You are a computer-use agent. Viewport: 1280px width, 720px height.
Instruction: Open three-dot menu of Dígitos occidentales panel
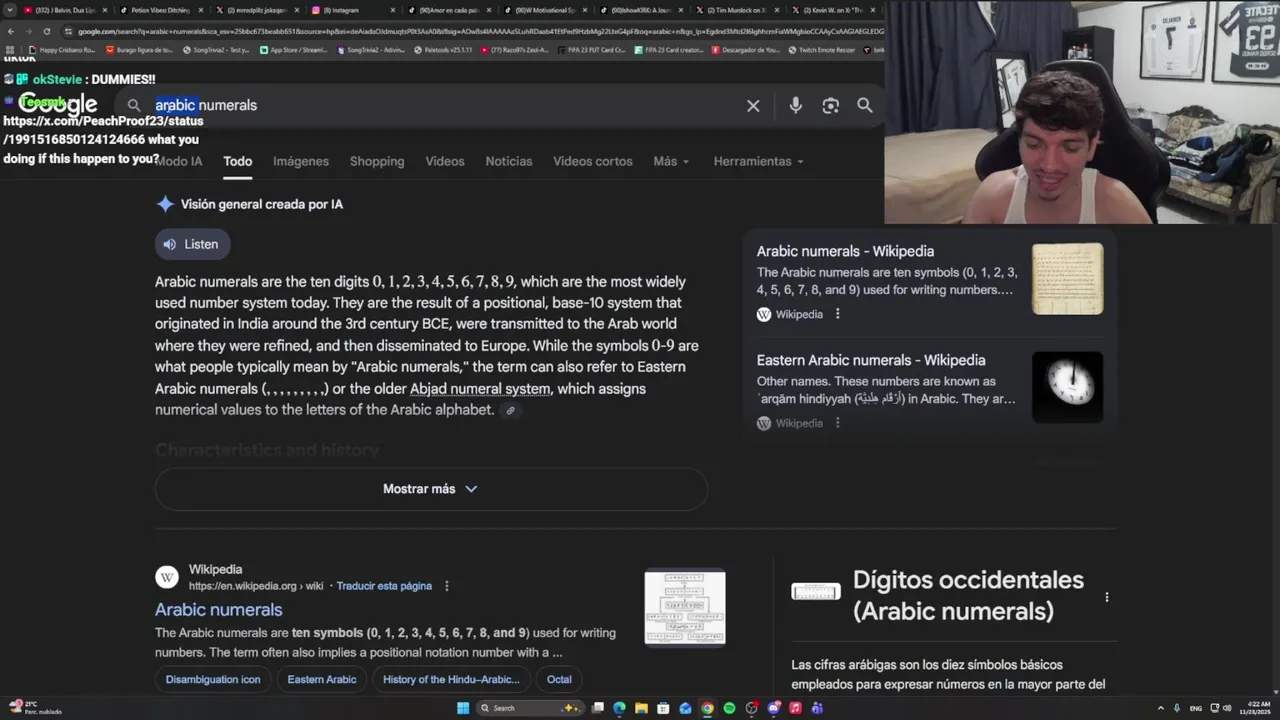coord(1106,597)
